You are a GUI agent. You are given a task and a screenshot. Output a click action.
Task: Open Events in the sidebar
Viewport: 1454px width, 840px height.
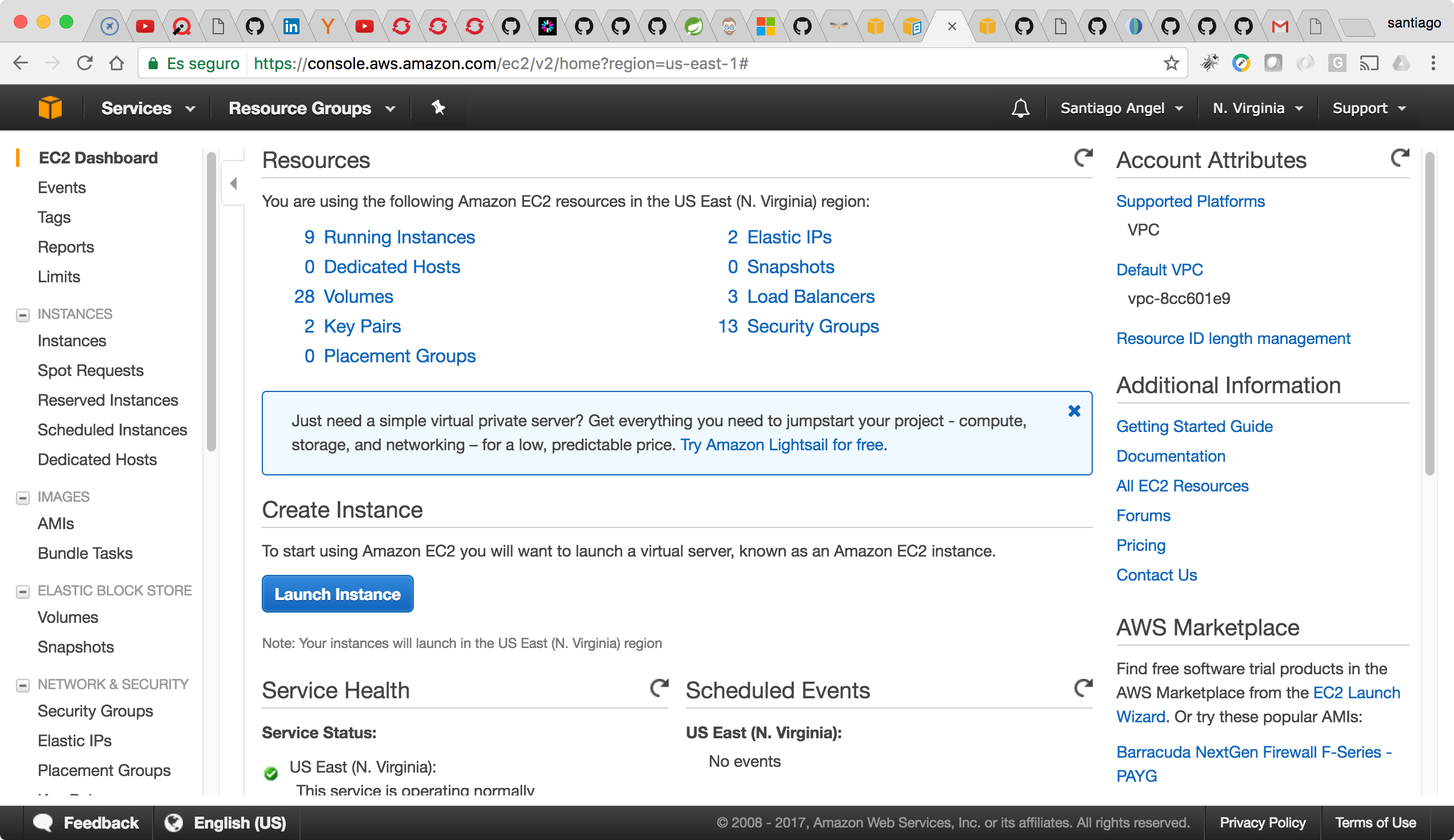coord(62,187)
